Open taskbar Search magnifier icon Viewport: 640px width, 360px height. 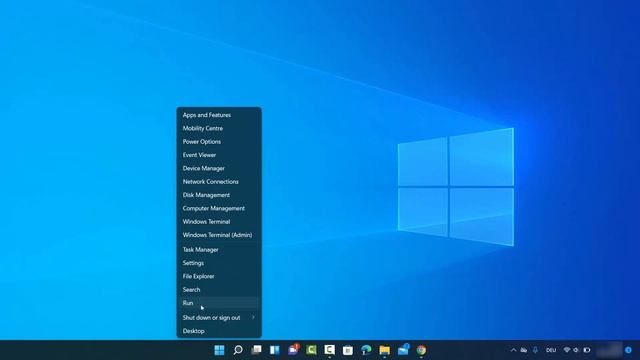coord(238,350)
